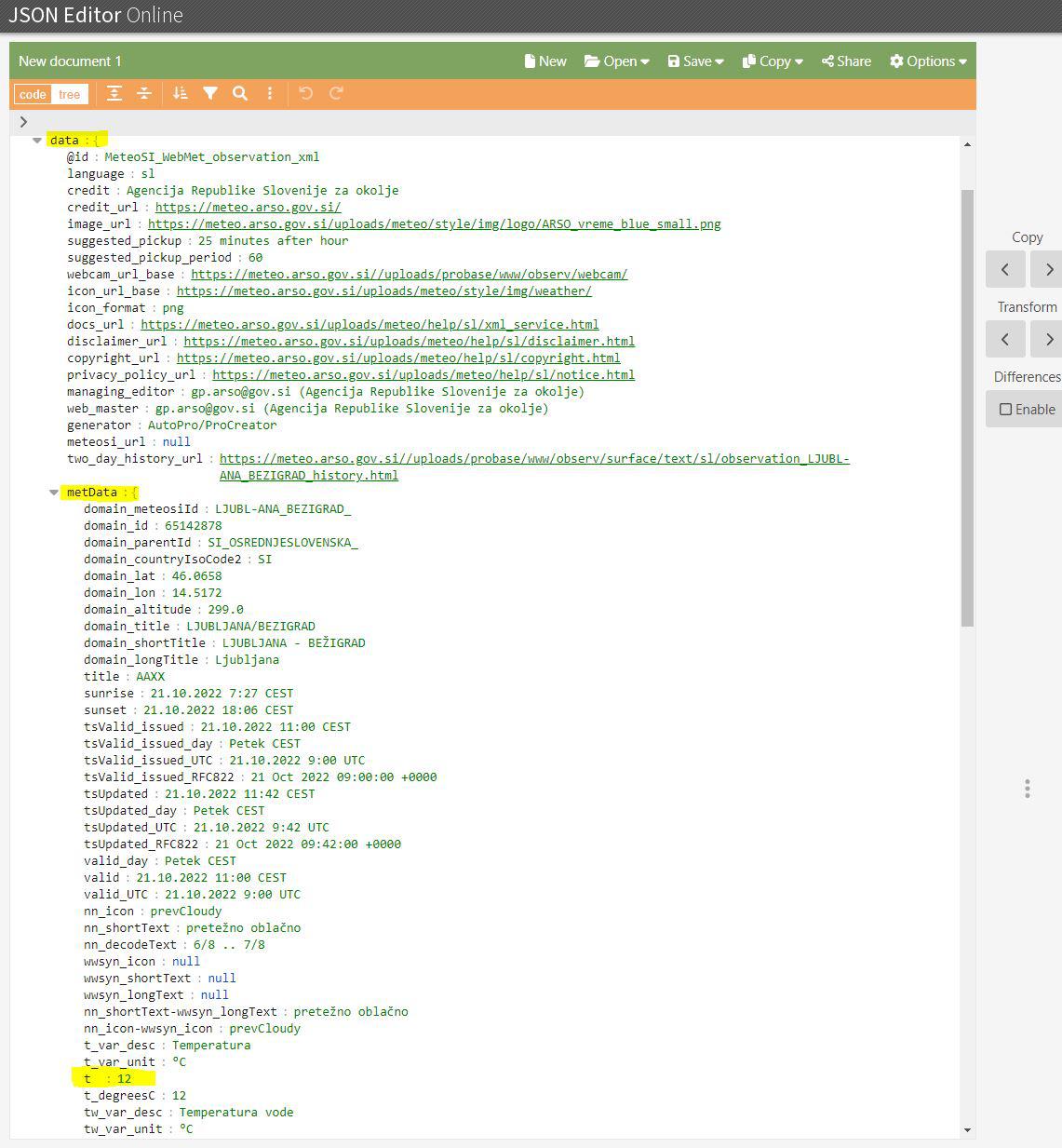Image resolution: width=1062 pixels, height=1148 pixels.
Task: Click the Collapse all fields icon
Action: pyautogui.click(x=144, y=93)
